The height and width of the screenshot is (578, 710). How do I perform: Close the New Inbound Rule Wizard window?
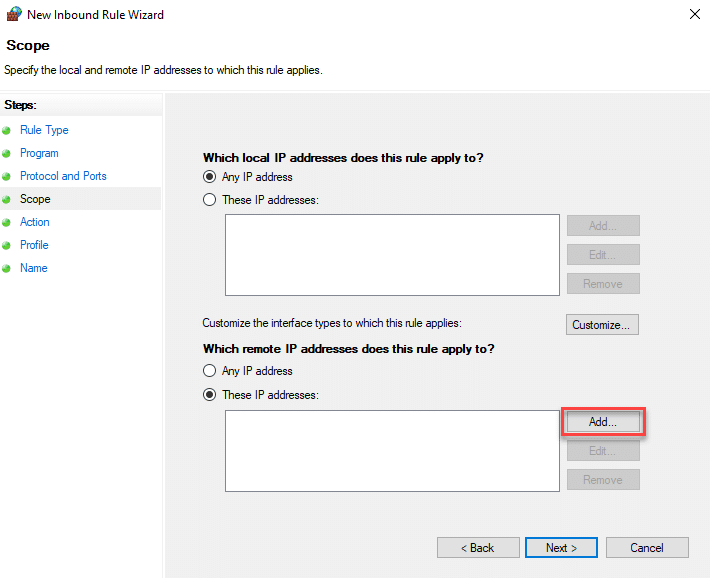click(694, 15)
